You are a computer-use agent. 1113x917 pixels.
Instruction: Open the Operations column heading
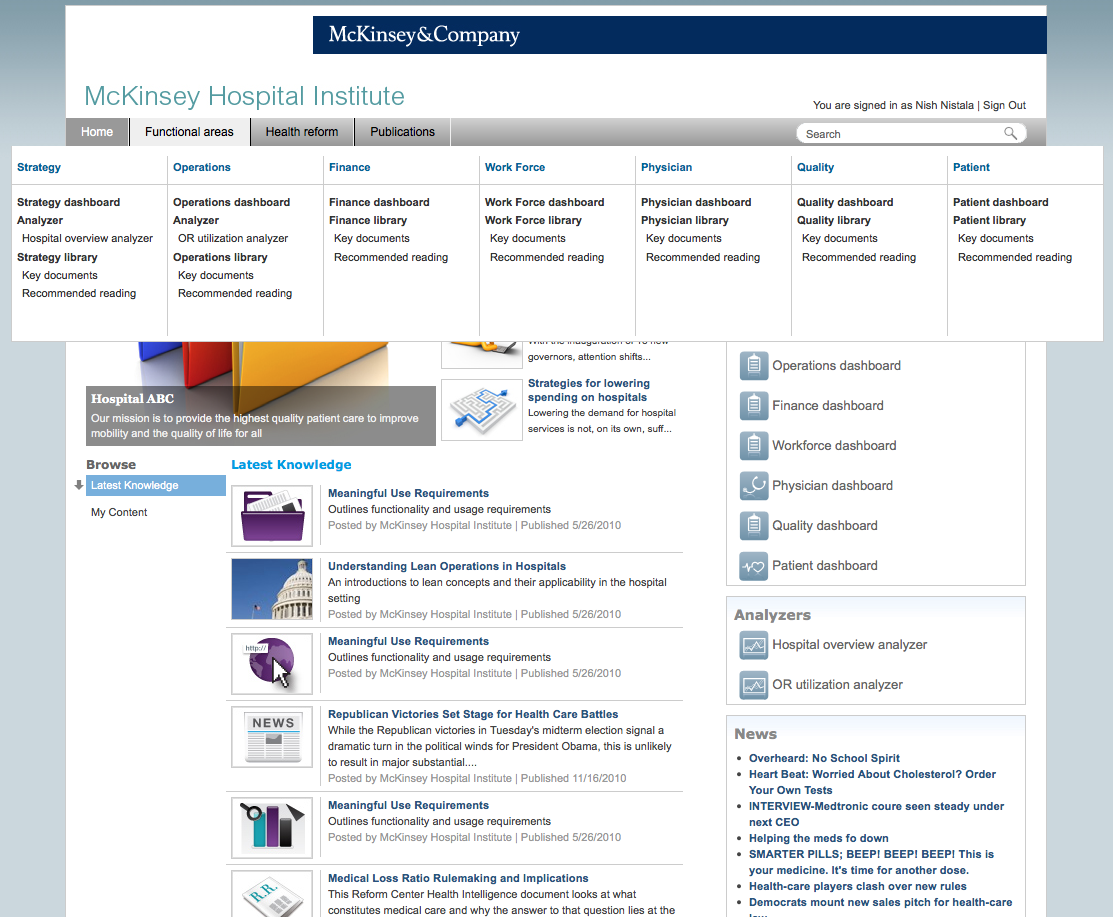point(202,168)
